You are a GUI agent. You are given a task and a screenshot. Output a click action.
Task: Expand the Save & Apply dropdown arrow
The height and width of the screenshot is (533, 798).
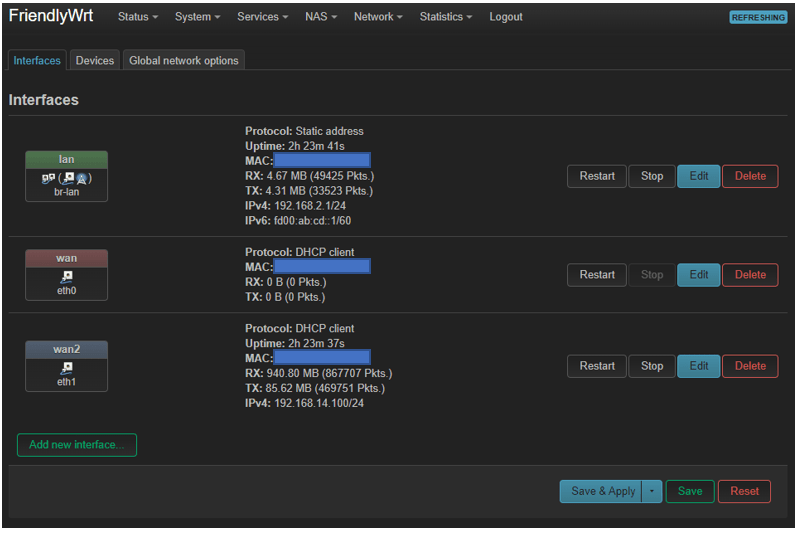coord(651,491)
